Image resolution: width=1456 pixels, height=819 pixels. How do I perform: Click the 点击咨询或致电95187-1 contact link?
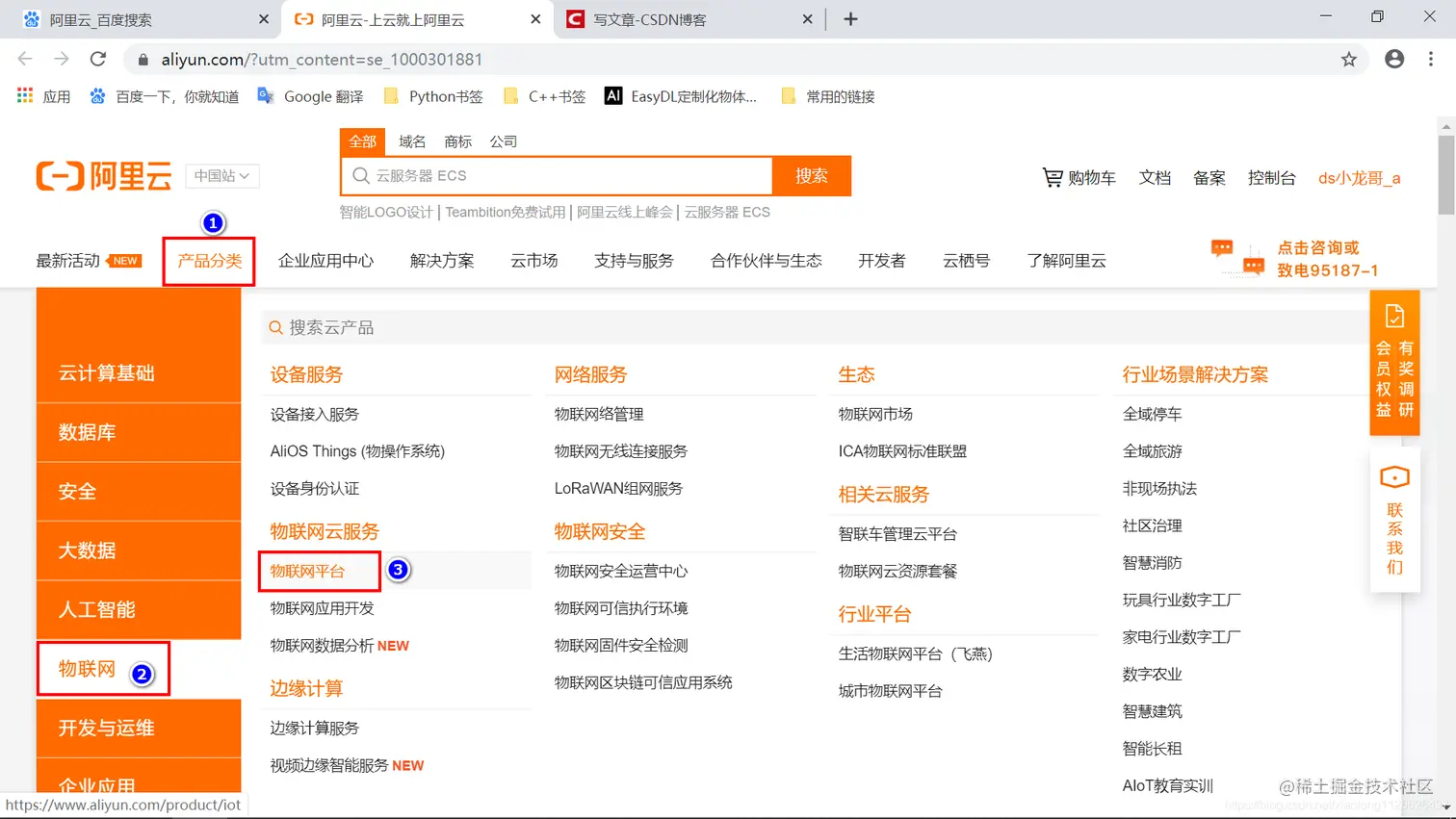click(1295, 259)
